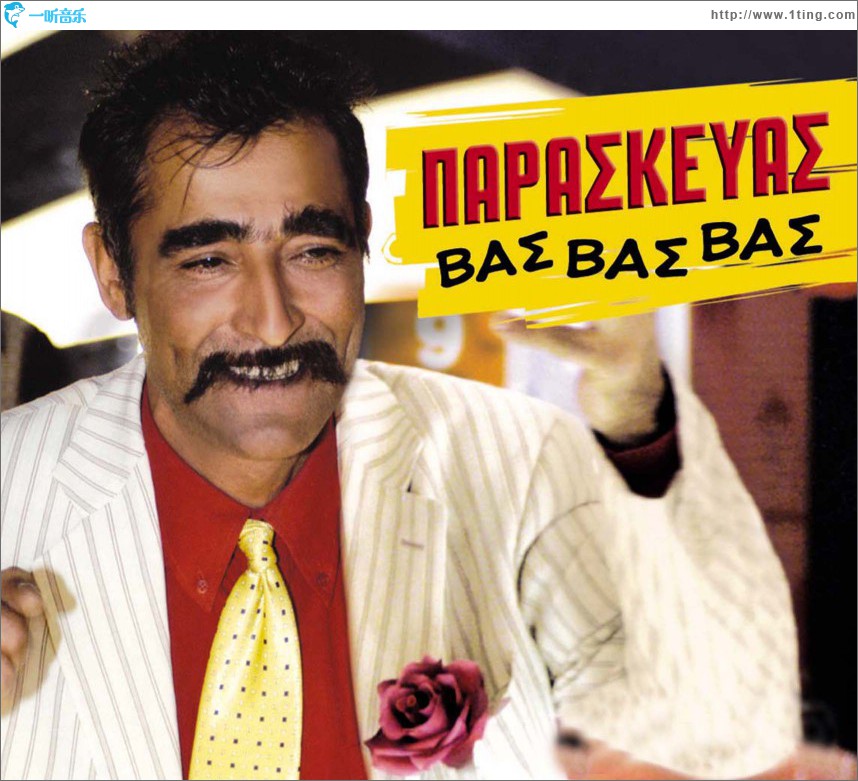Open the http://www.1ting.com link

pos(782,15)
